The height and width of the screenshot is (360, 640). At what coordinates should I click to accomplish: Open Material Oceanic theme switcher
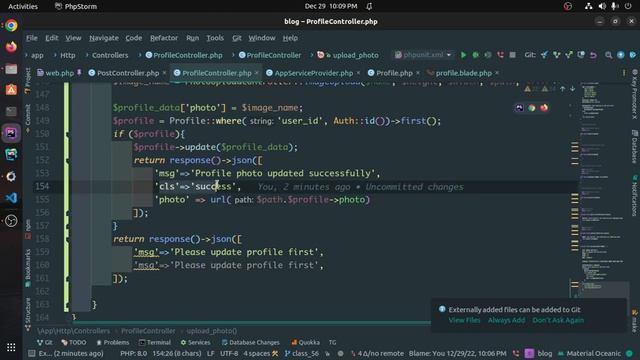click(x=589, y=353)
